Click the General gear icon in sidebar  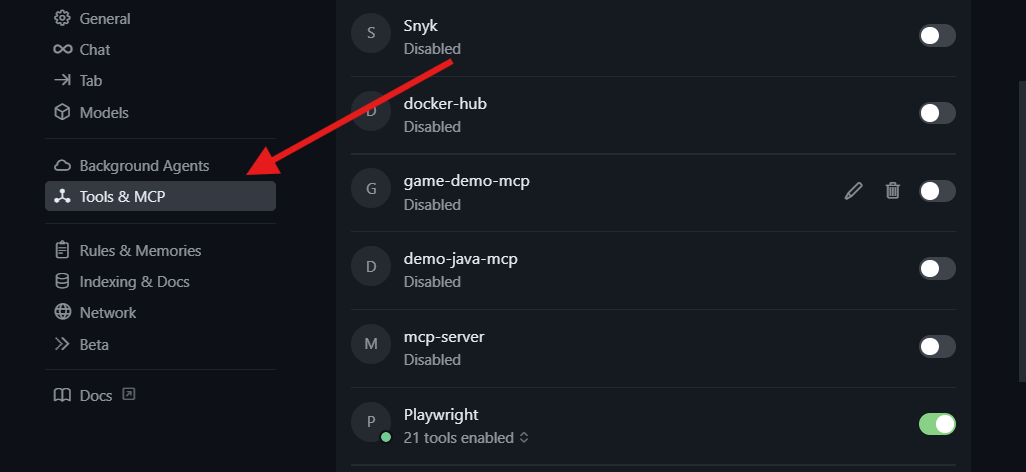click(62, 18)
